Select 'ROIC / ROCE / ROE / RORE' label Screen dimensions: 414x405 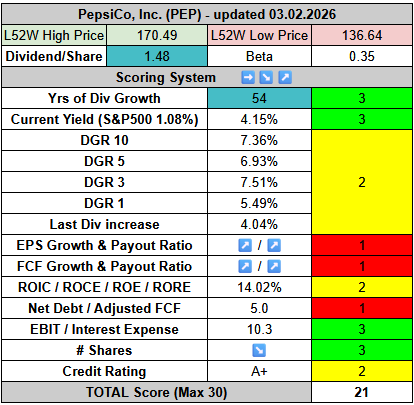104,287
